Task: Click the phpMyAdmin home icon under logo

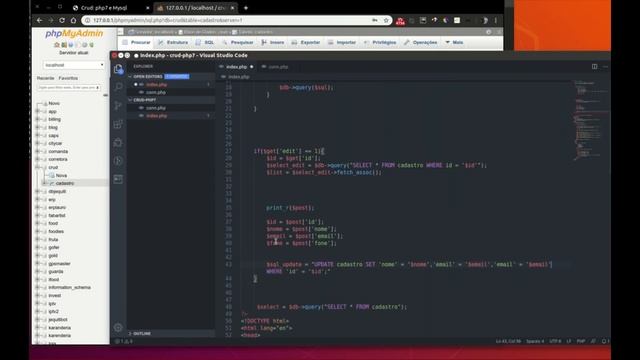Action: (57, 45)
